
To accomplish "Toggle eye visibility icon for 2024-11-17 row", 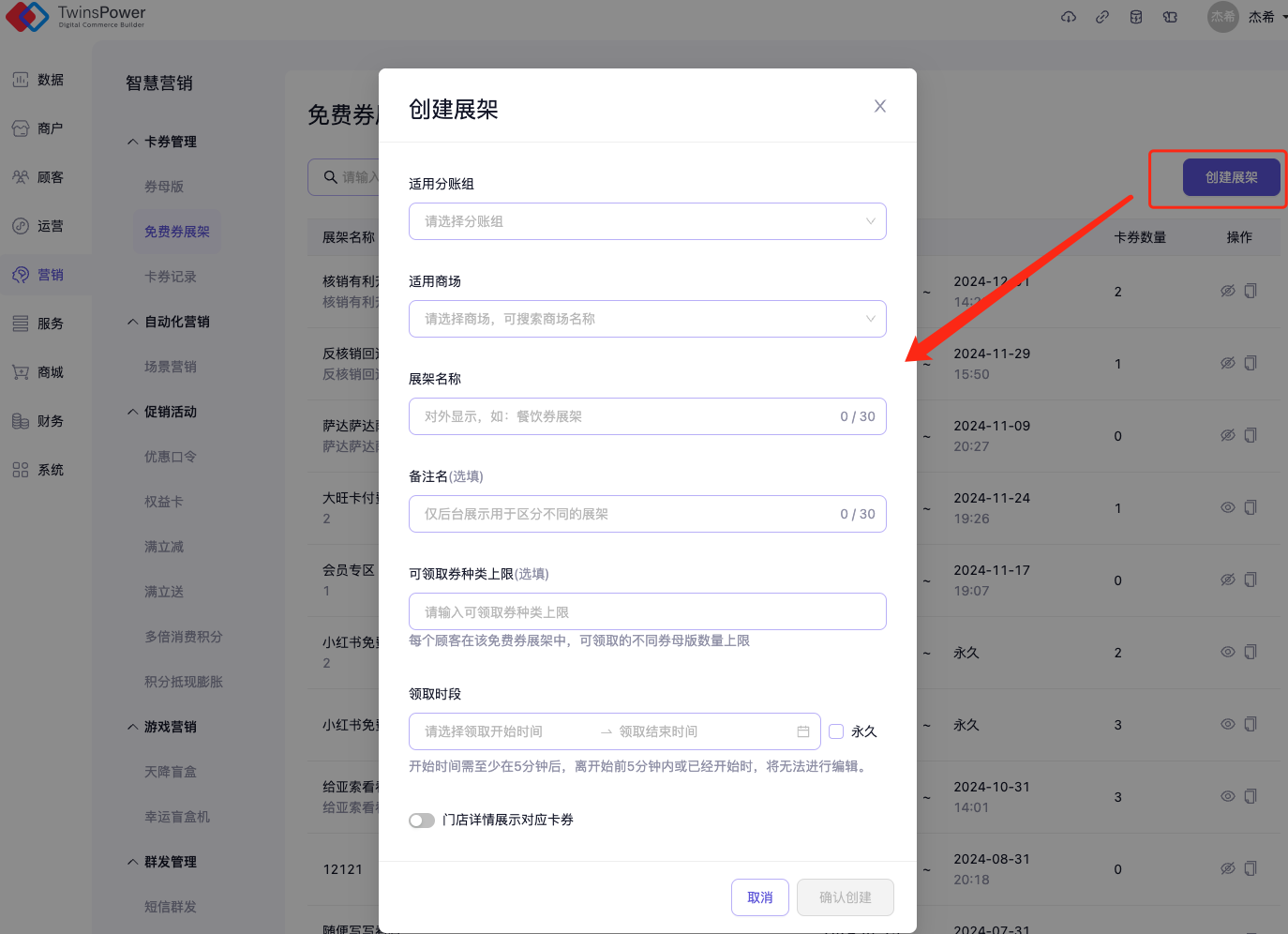I will pos(1227,580).
